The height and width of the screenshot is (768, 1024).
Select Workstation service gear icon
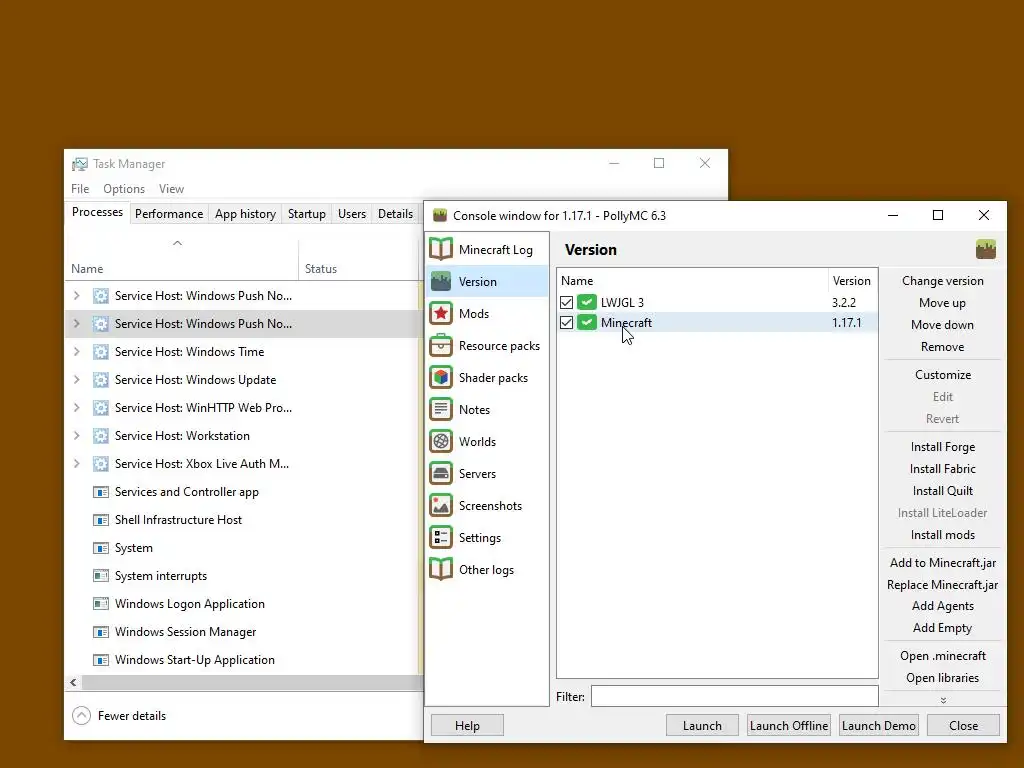tap(101, 436)
